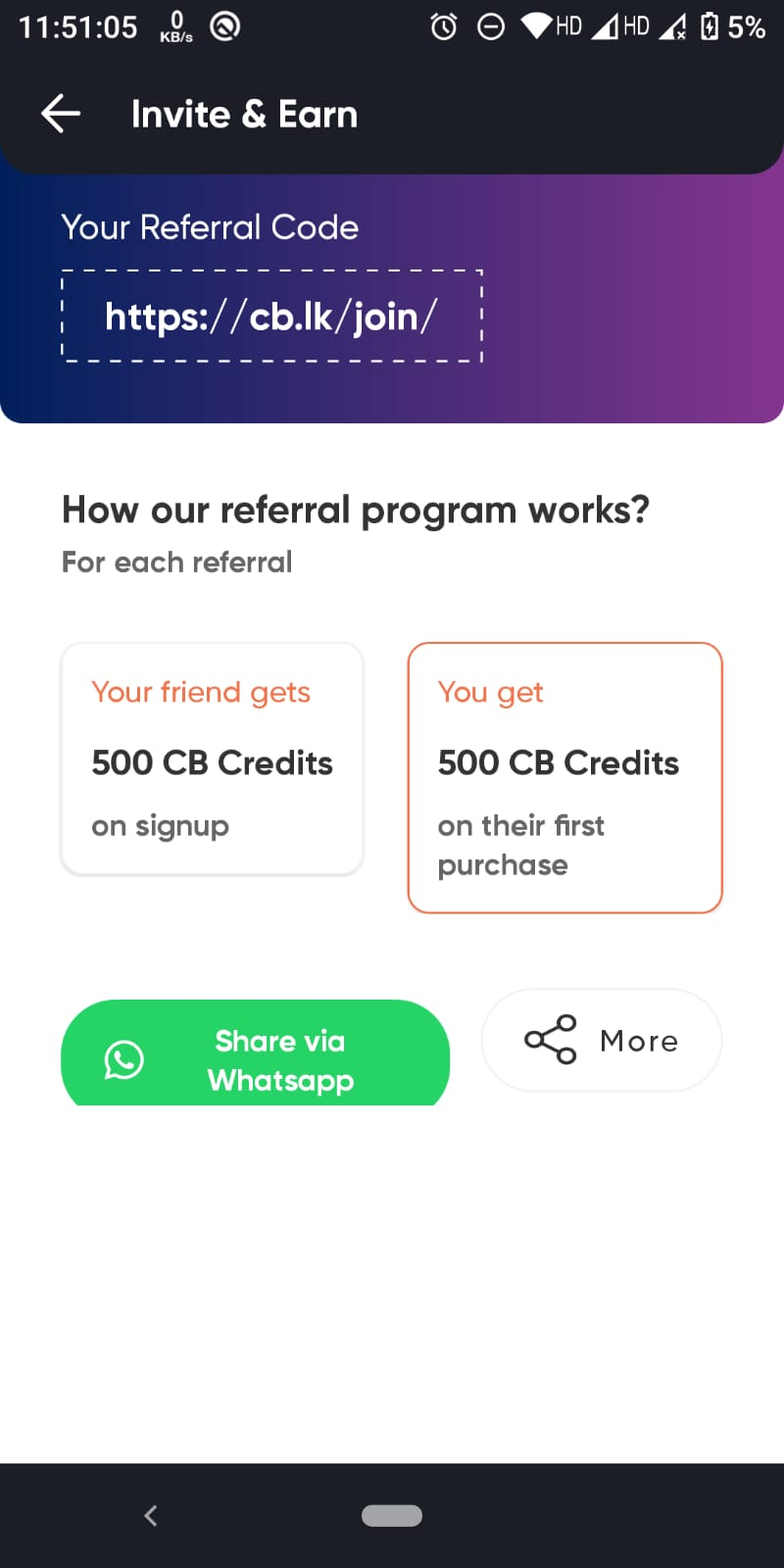Tap the 'Your Referral Code' label
Screen dimensions: 784x1568
pyautogui.click(x=210, y=227)
